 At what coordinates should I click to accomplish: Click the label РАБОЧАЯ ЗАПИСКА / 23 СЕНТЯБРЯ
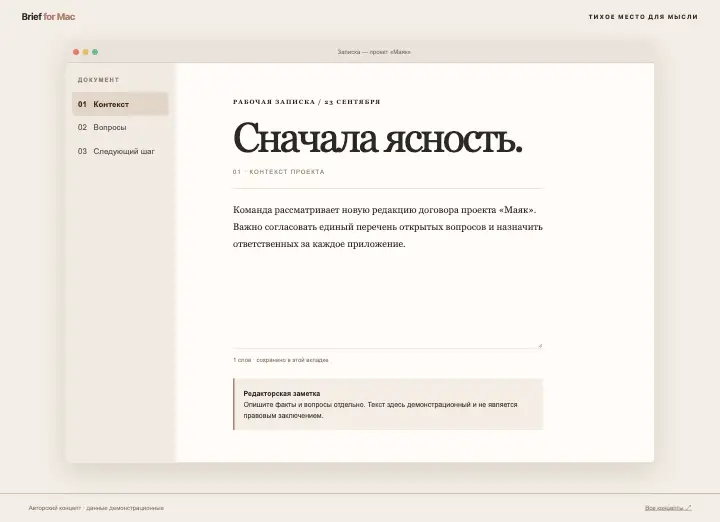click(x=307, y=102)
